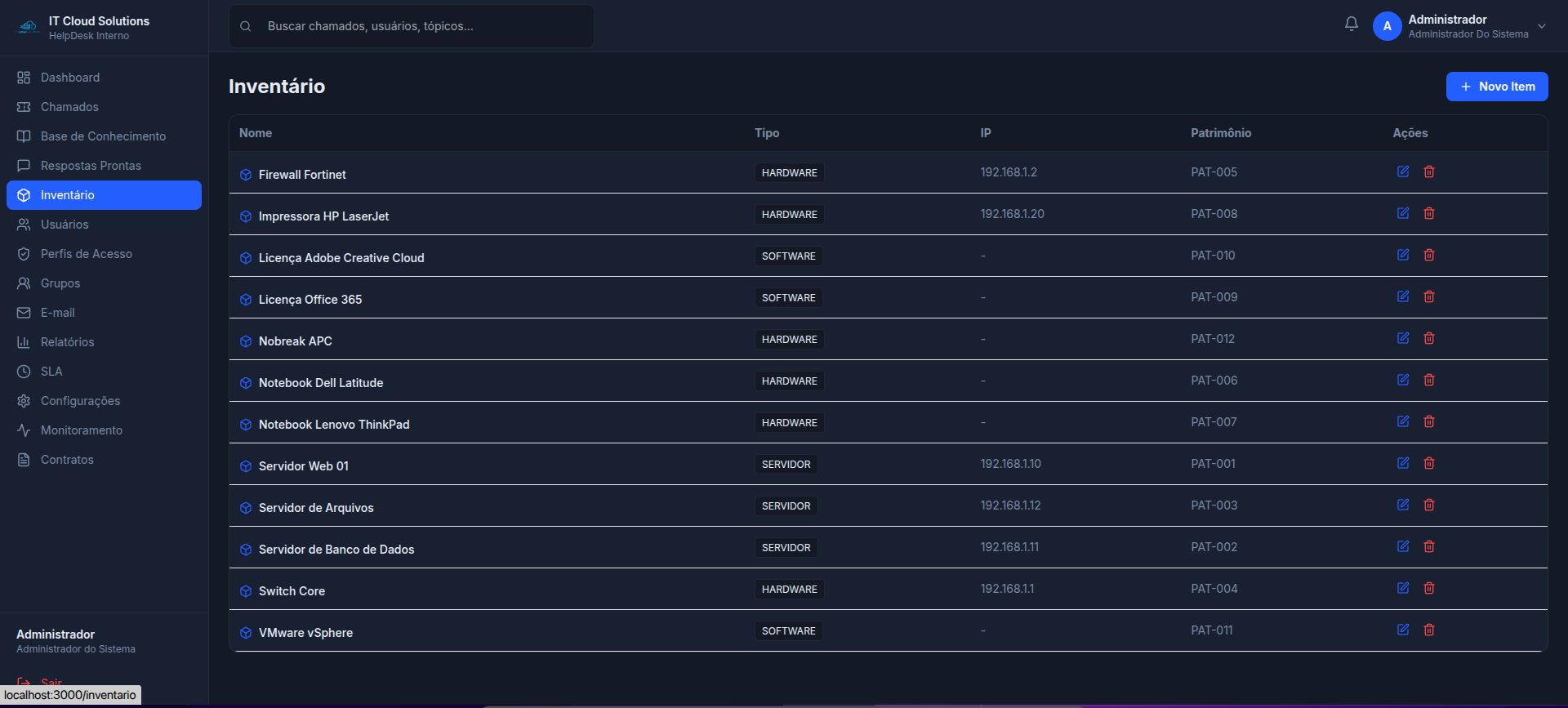Select the Inventário sidebar item
Viewport: 1568px width, 708px height.
pyautogui.click(x=104, y=195)
